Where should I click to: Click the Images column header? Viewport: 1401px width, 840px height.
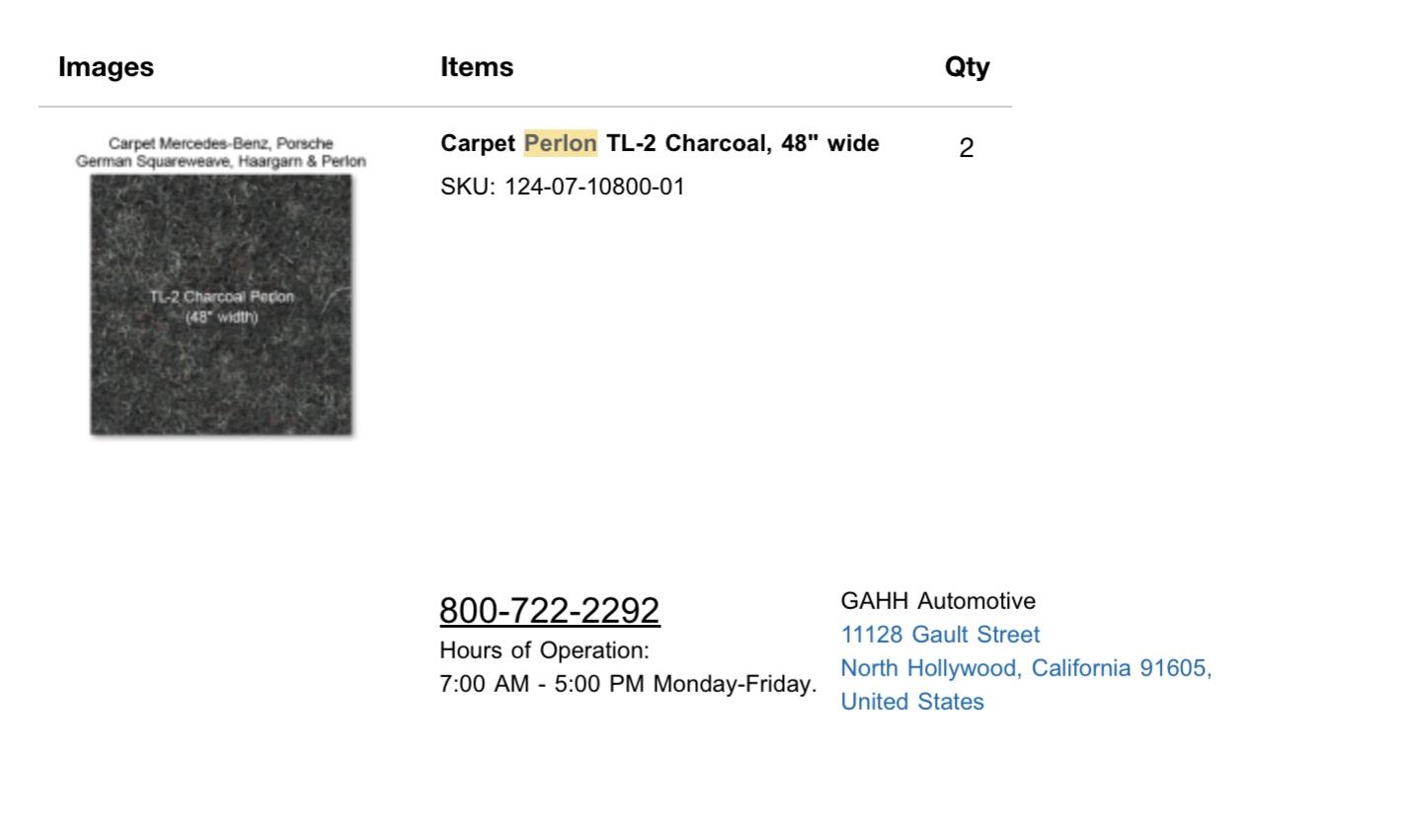[x=107, y=67]
